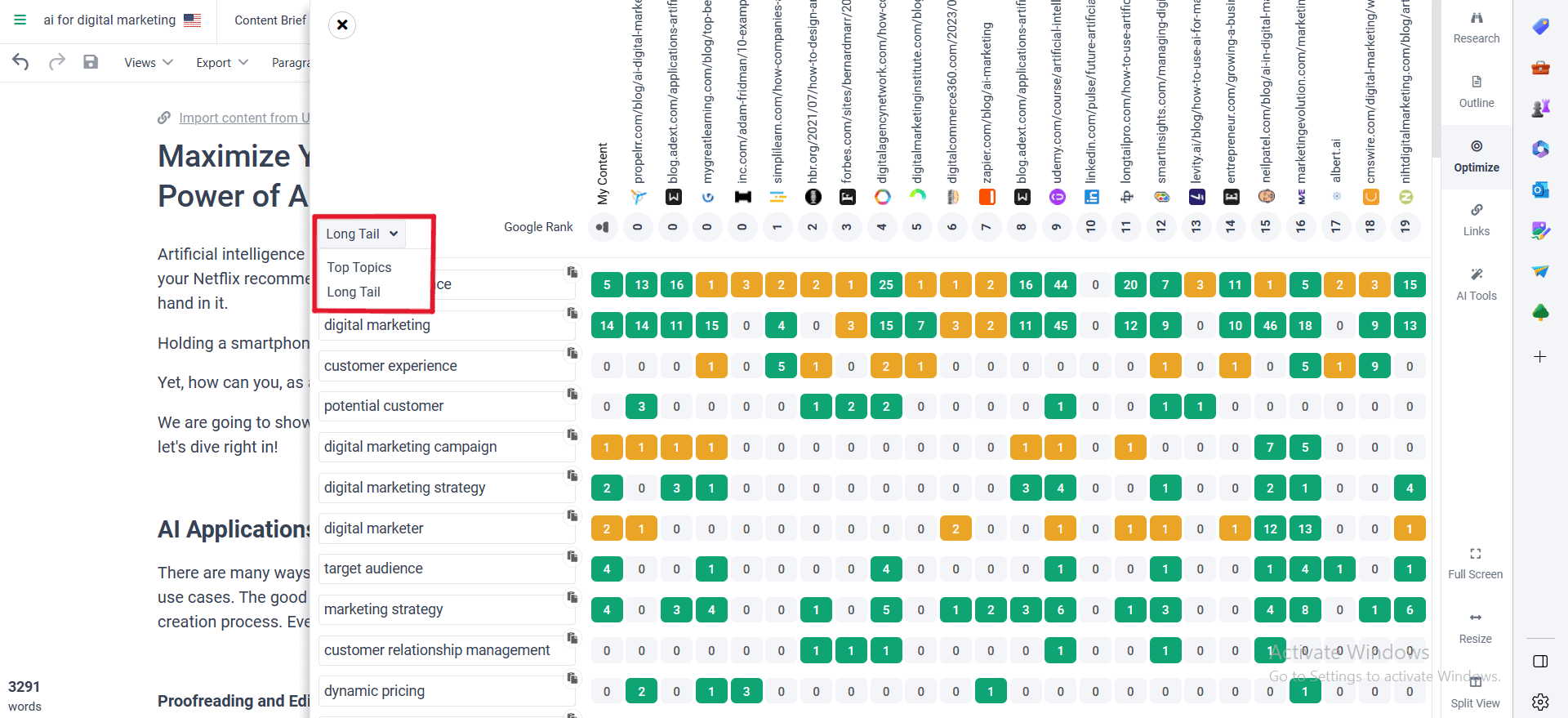The width and height of the screenshot is (1568, 718).
Task: Open the settings gear in browser sidebar
Action: coord(1540,702)
